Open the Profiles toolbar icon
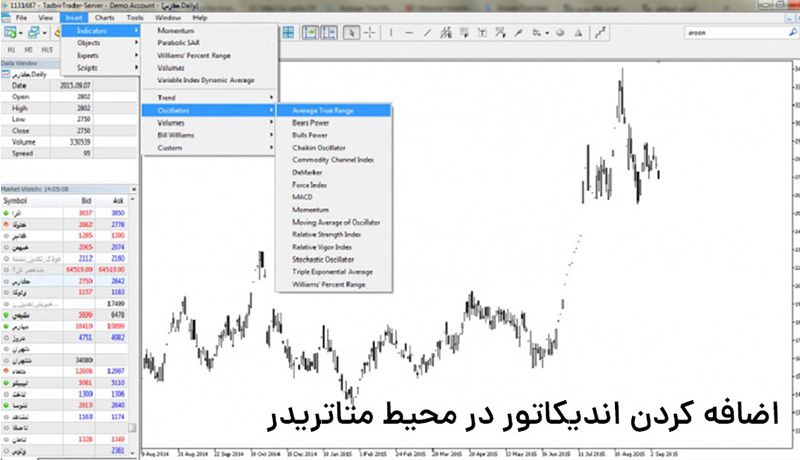Viewport: 800px width, 460px height. pos(34,33)
